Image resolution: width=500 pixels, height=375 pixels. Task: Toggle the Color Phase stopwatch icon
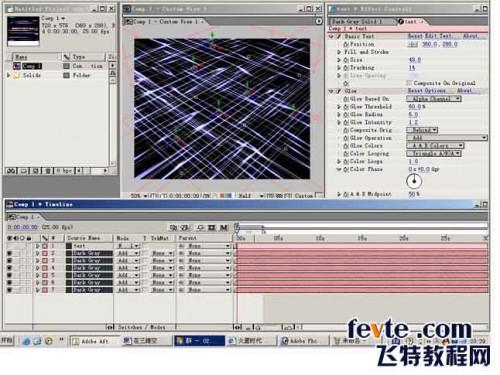coord(346,169)
